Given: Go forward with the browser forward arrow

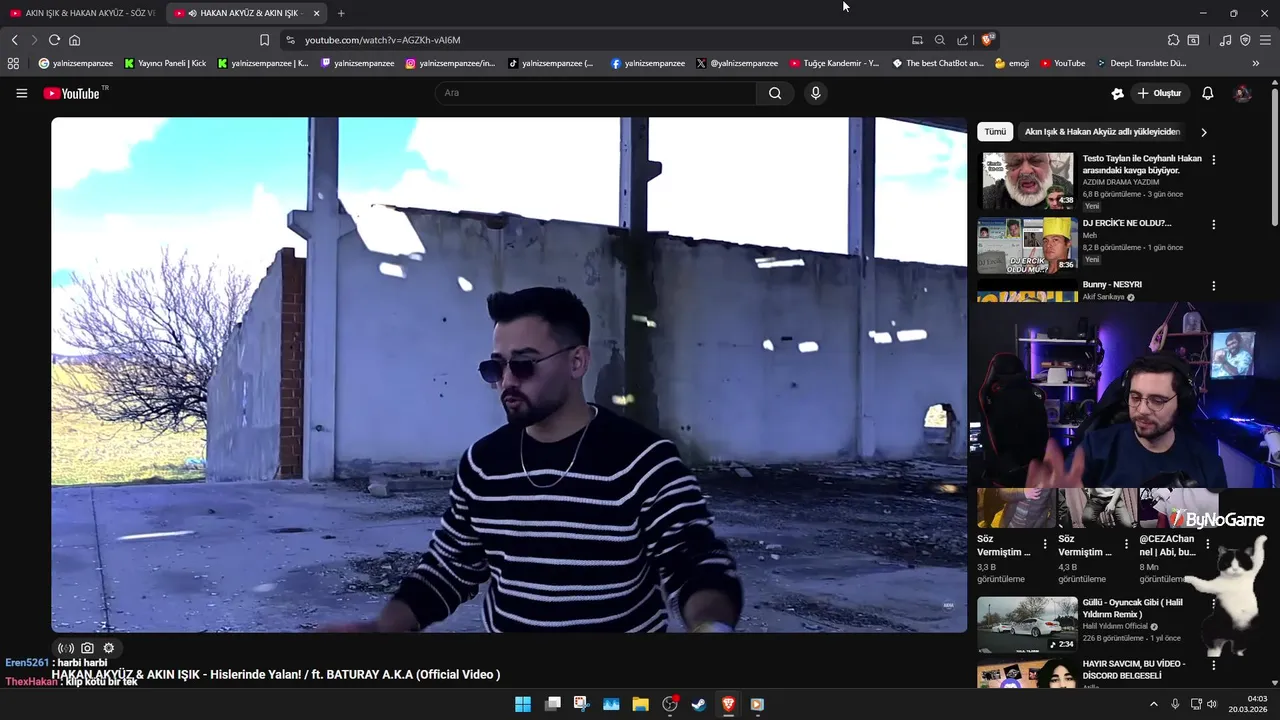Looking at the screenshot, I should [34, 40].
